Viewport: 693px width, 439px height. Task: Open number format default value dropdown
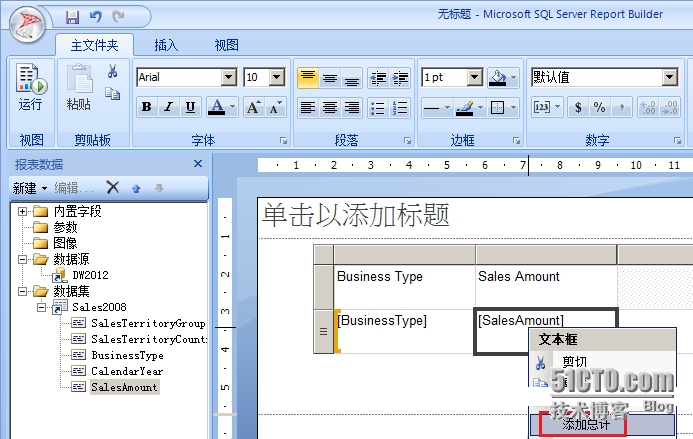pos(670,77)
